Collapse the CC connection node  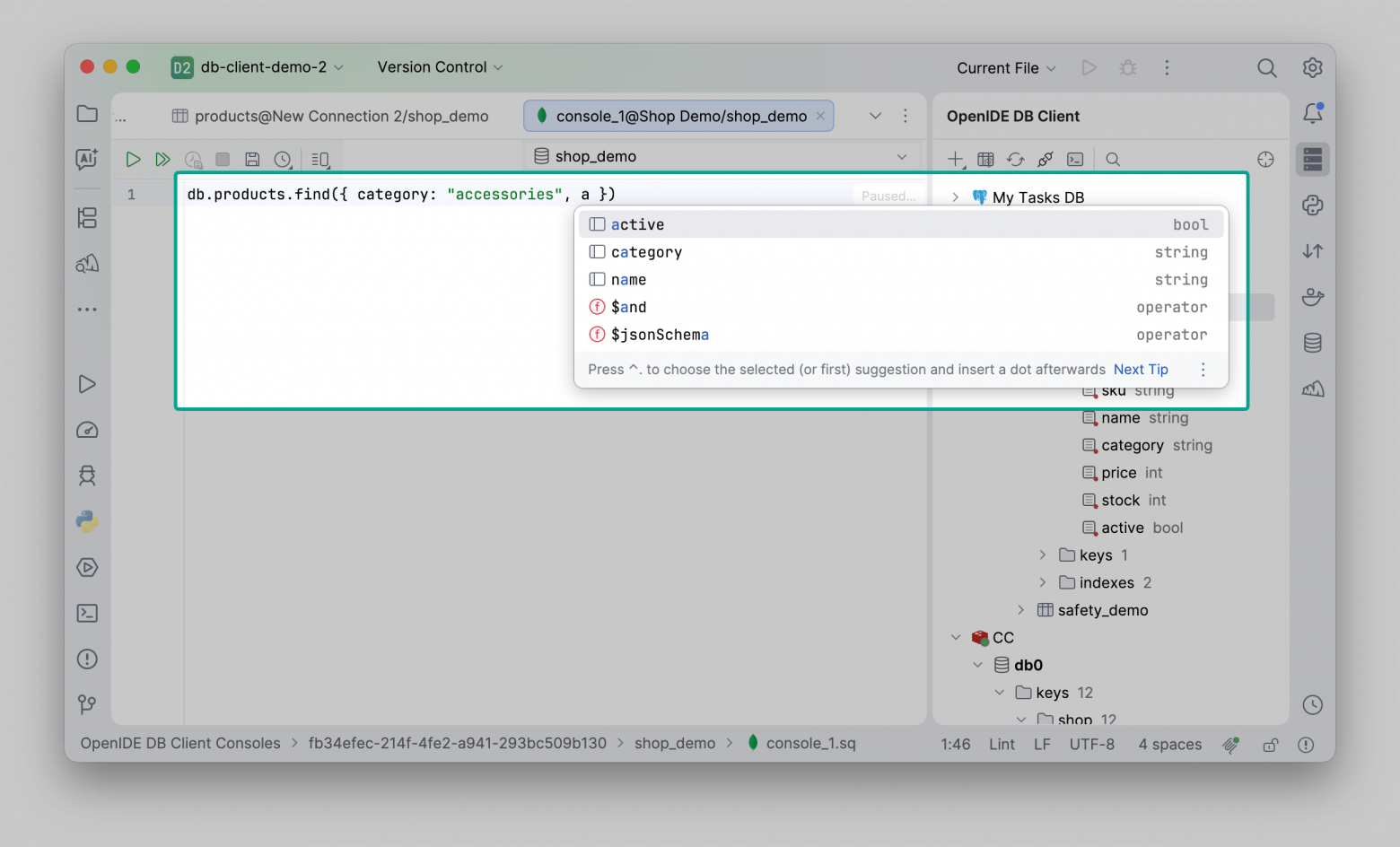[x=956, y=638]
